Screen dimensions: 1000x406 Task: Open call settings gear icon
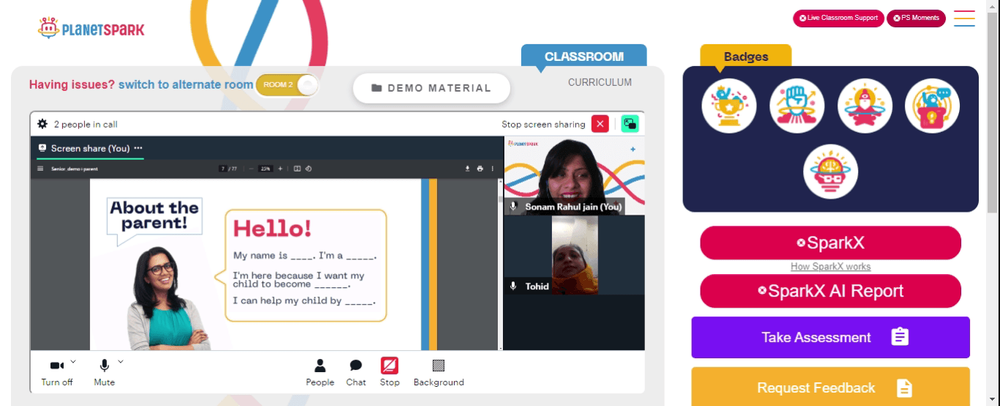click(43, 124)
